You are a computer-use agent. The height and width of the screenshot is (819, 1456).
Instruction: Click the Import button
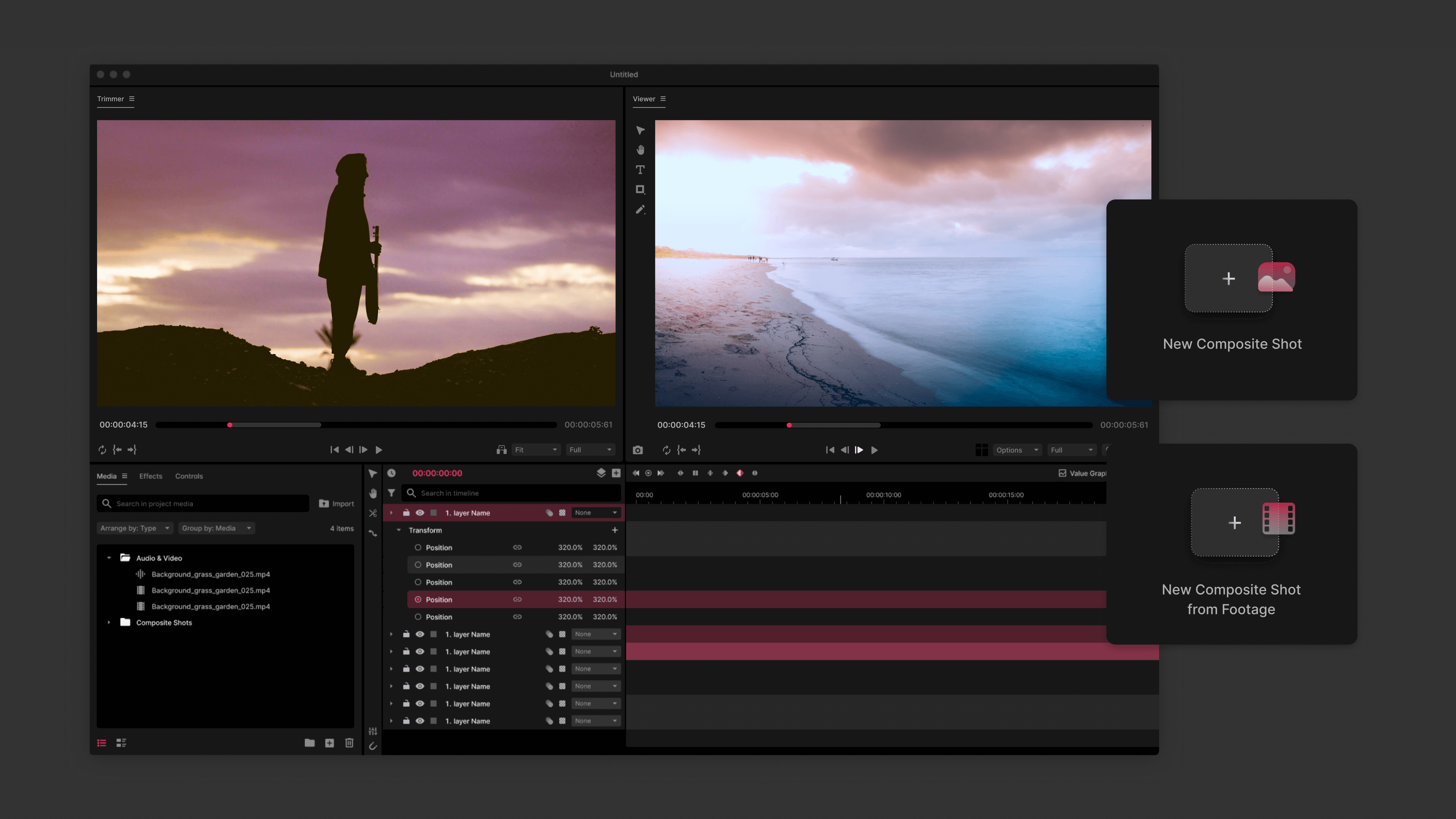point(336,504)
